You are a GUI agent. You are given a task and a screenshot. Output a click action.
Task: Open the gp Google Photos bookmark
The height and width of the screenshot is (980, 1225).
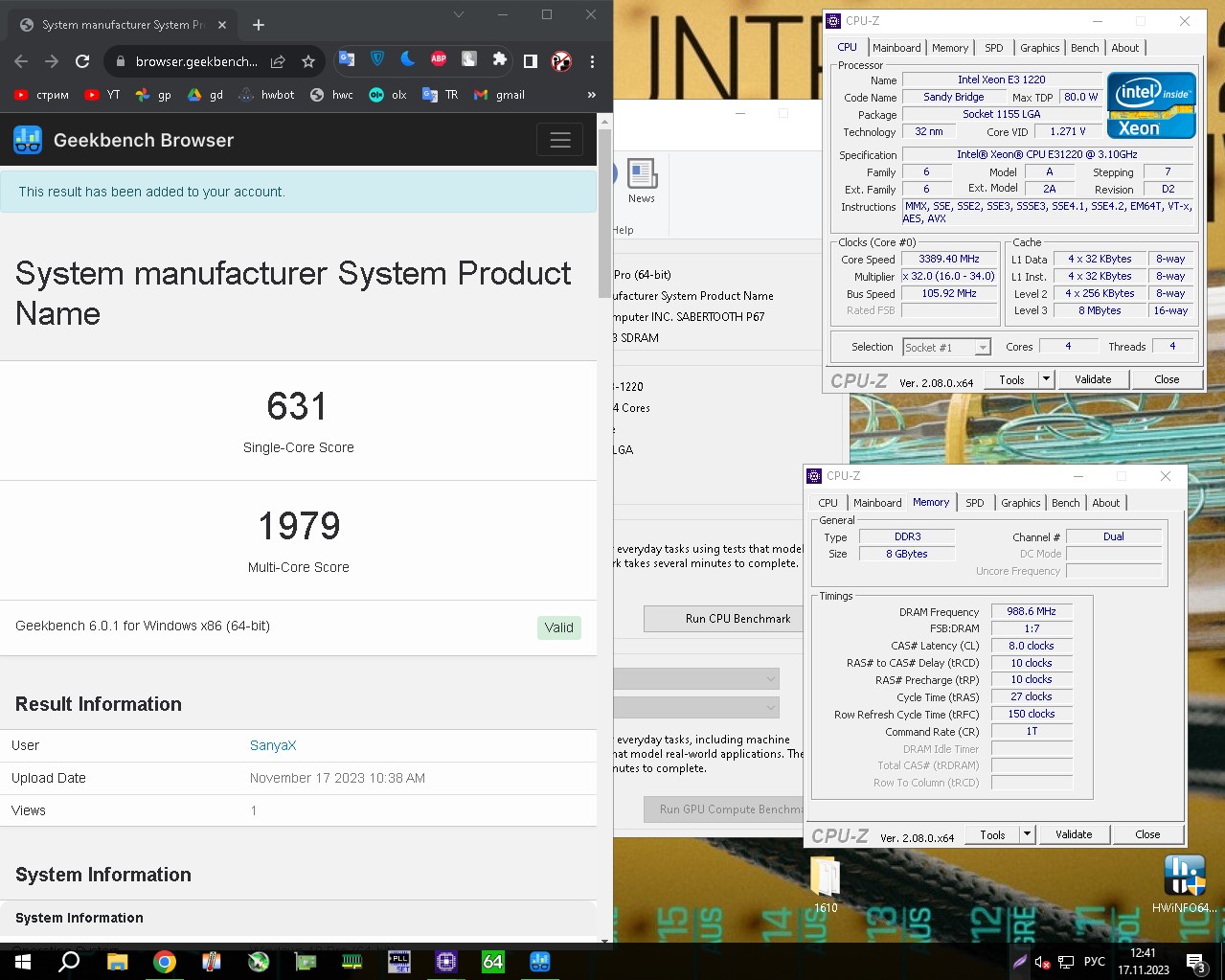(x=153, y=95)
